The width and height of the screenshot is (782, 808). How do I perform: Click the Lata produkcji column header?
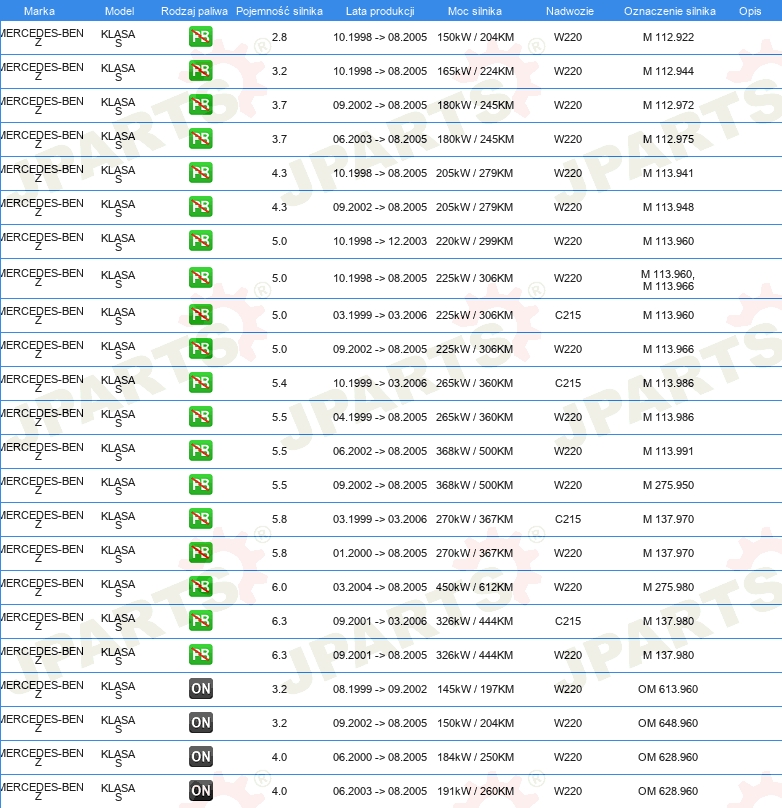pos(380,11)
